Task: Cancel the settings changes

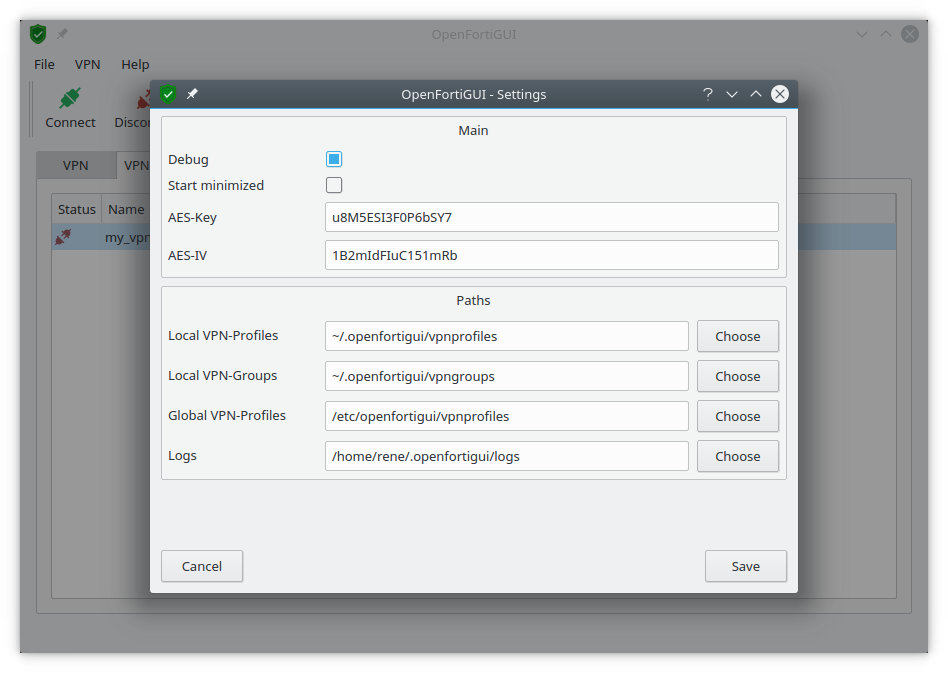Action: [202, 566]
